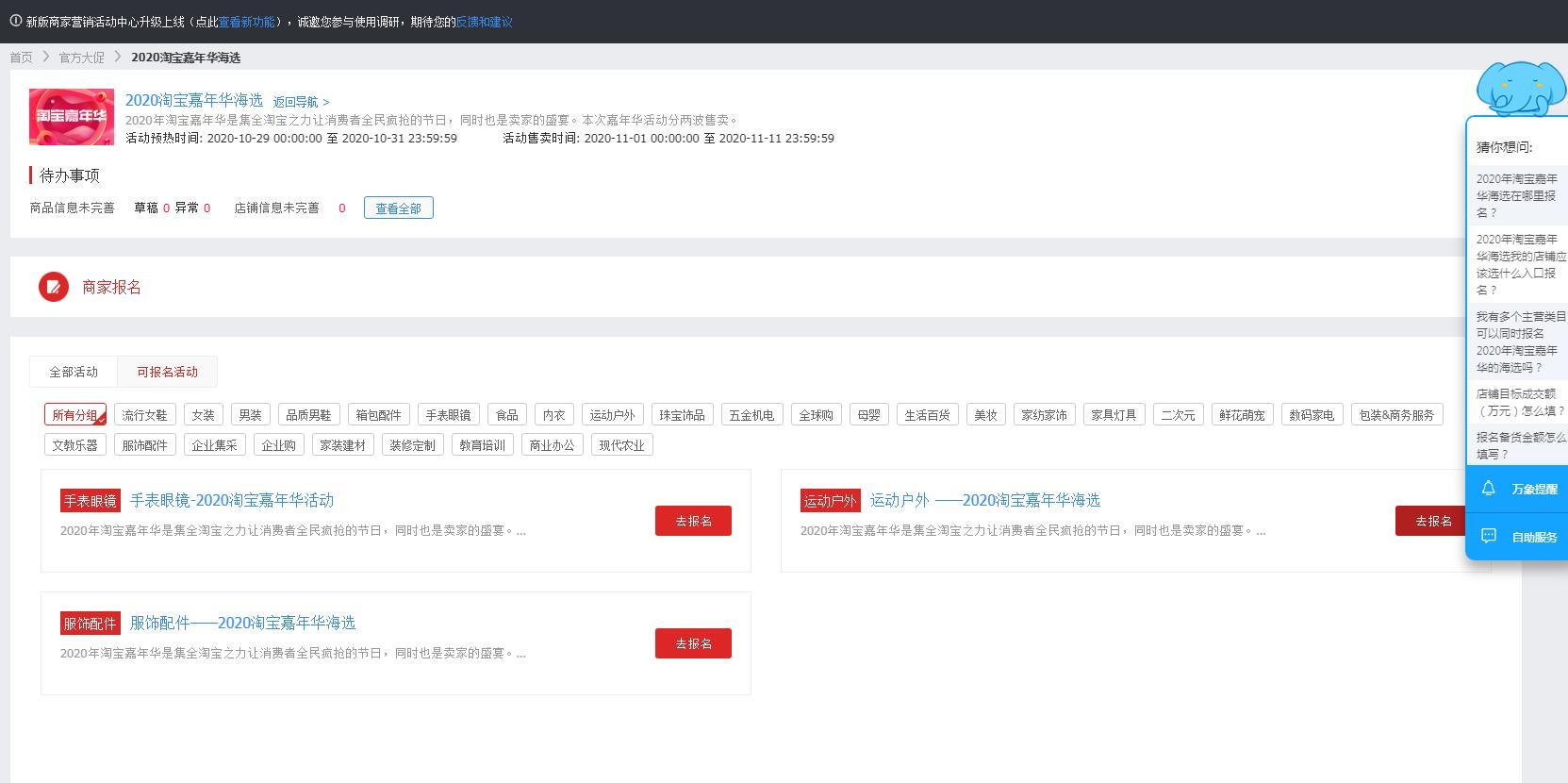
Task: Filter by 数码家电 category
Action: point(1312,415)
